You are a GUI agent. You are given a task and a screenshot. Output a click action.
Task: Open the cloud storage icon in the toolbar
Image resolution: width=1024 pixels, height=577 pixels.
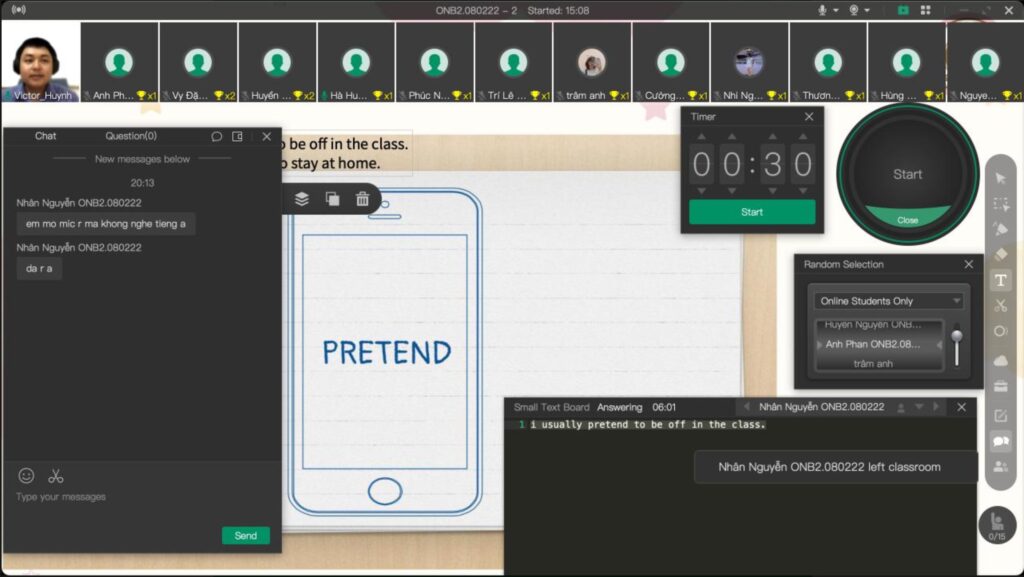1000,360
